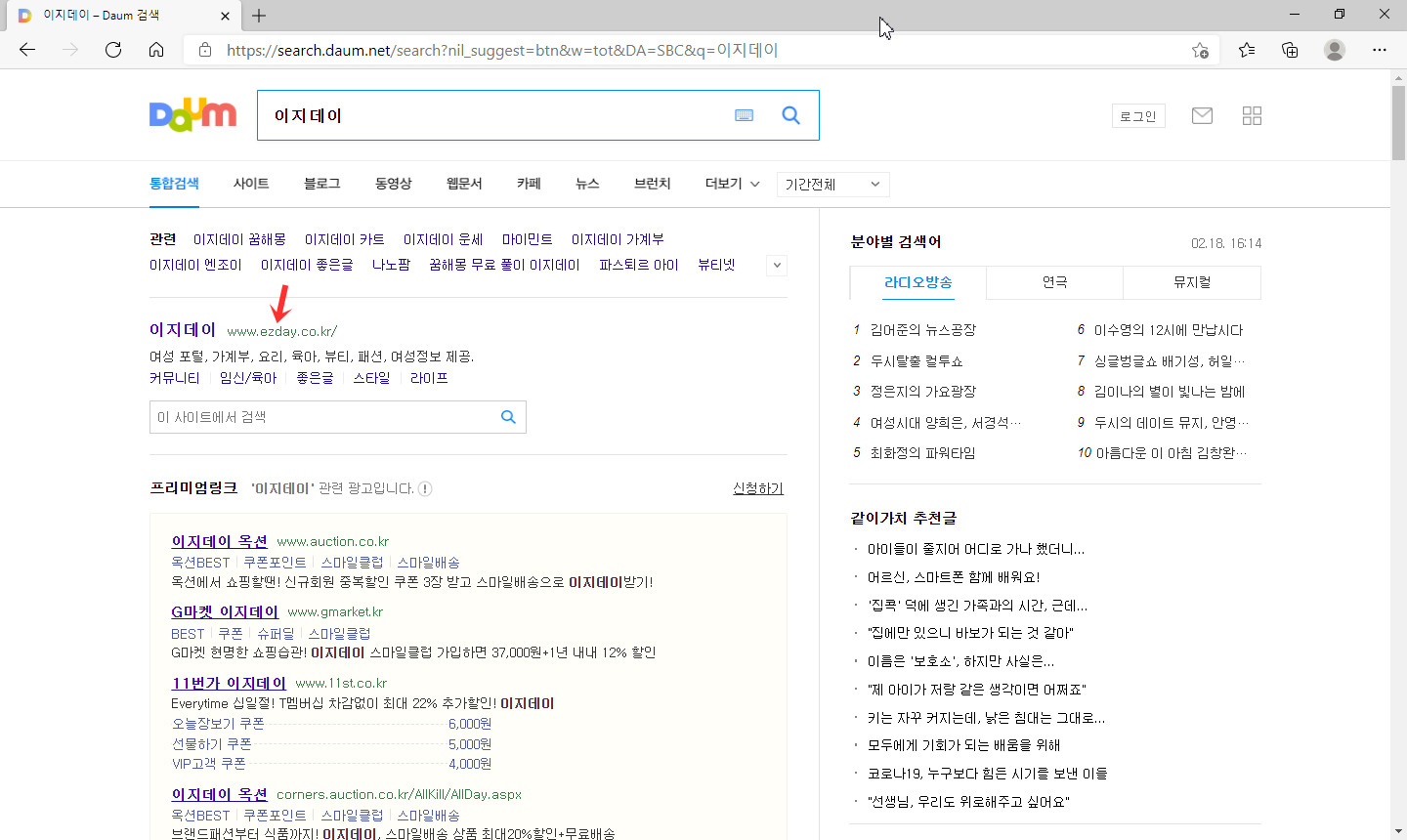Switch to the 블로그 tab
Viewport: 1407px width, 840px height.
(321, 184)
